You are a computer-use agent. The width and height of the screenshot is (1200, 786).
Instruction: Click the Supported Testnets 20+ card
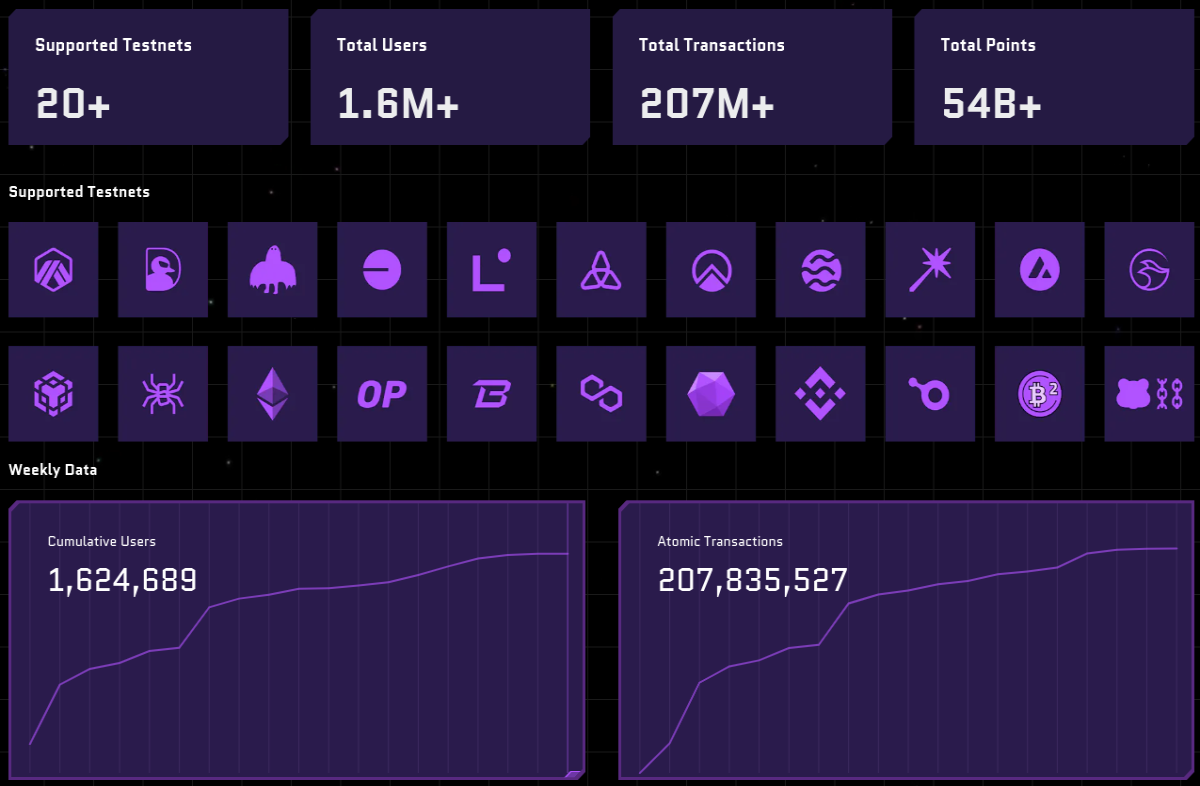tap(148, 78)
